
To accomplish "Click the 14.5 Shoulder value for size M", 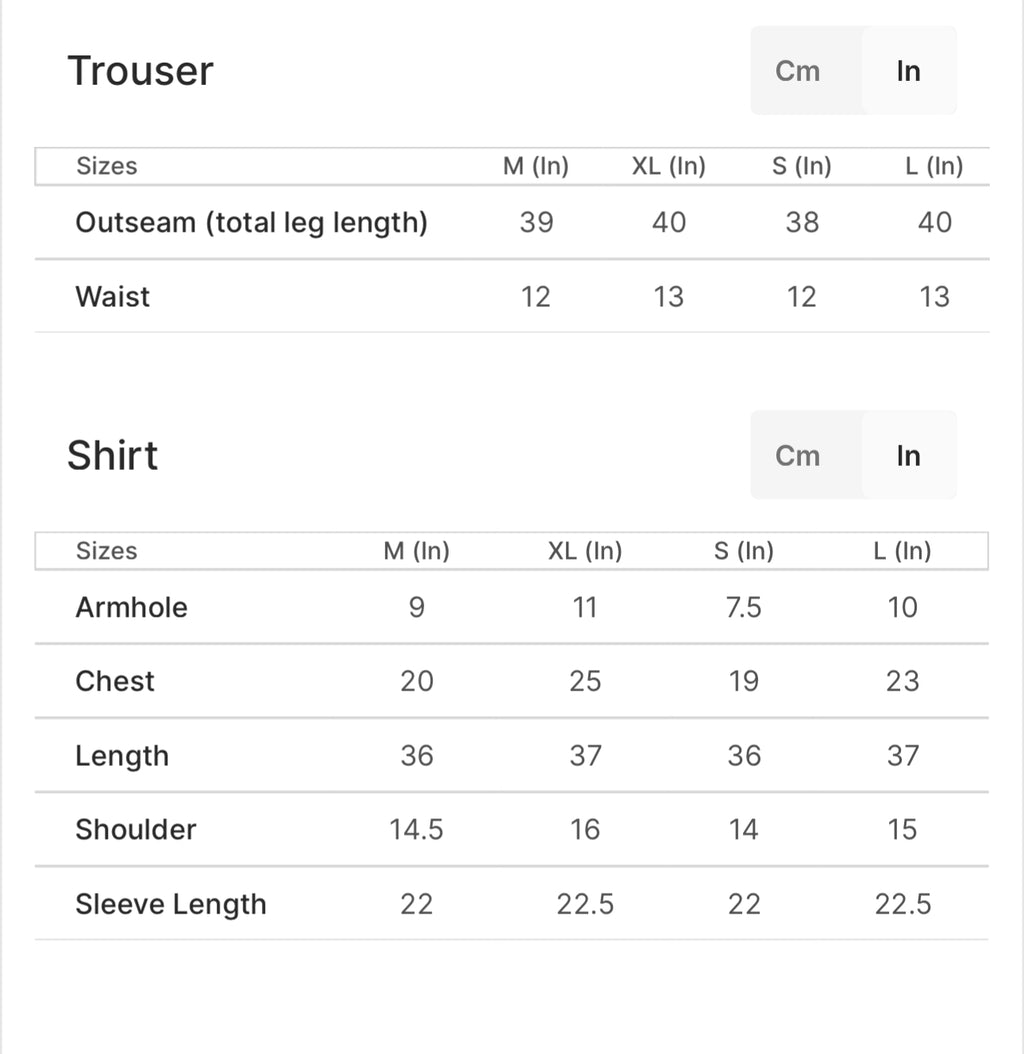I will coord(416,829).
